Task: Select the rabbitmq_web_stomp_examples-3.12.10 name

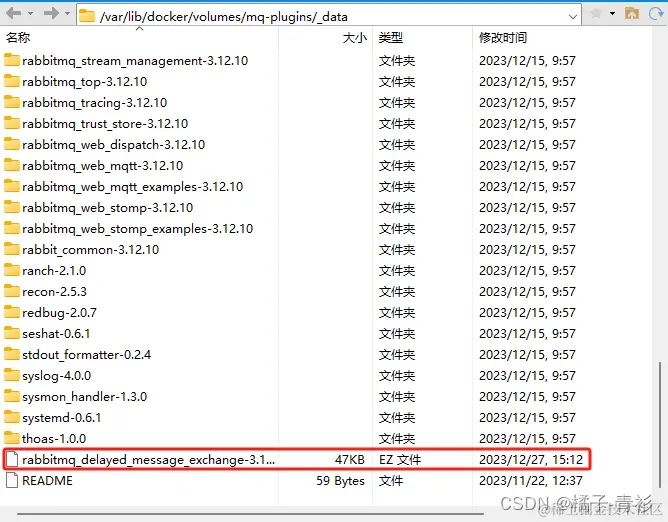Action: (x=138, y=229)
